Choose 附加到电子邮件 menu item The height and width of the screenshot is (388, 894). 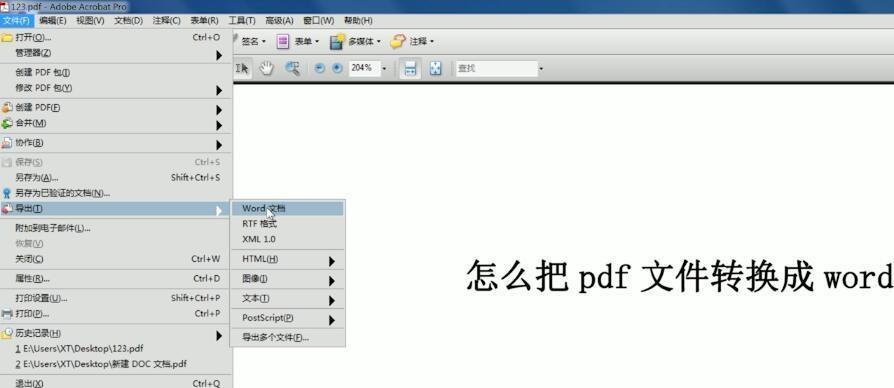[116, 228]
